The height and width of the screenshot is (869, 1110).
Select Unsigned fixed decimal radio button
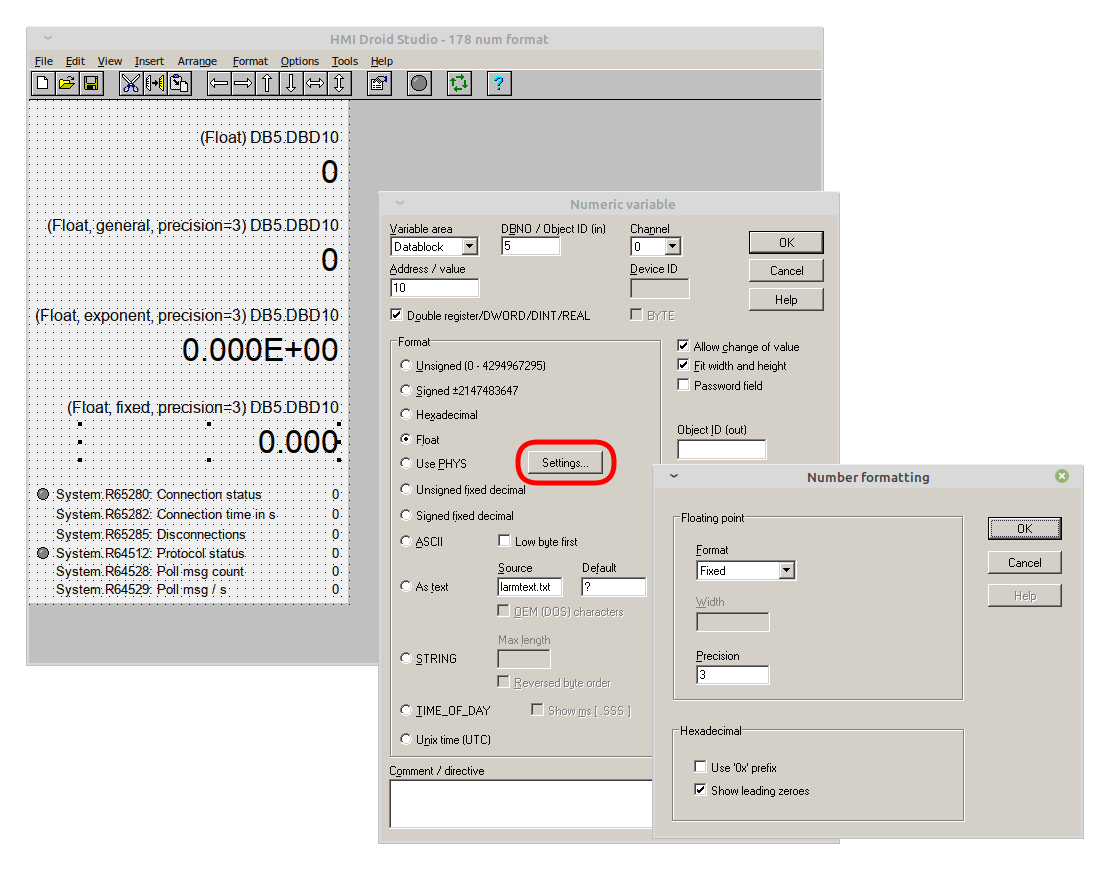[x=406, y=489]
